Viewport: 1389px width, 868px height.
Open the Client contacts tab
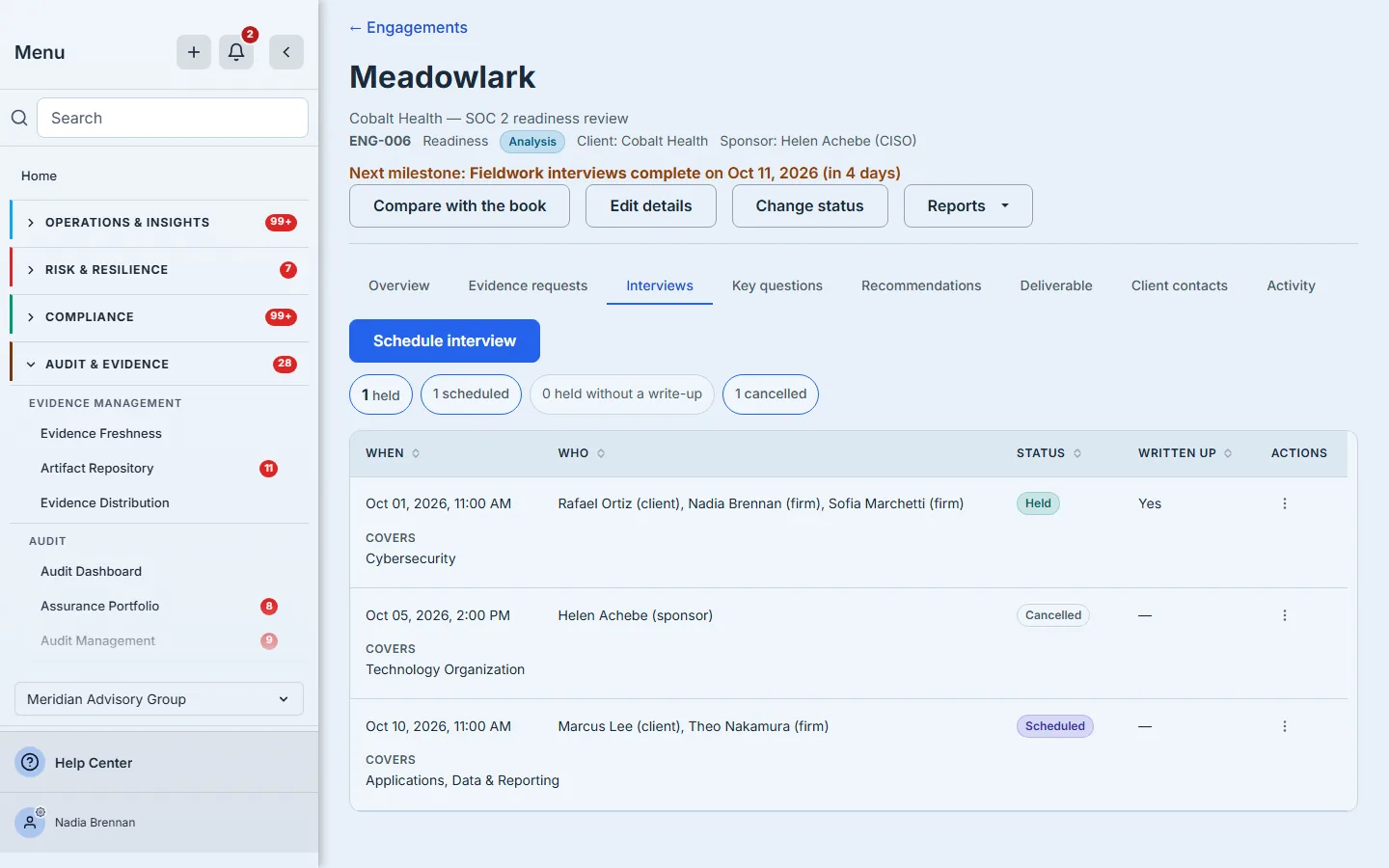coord(1180,285)
